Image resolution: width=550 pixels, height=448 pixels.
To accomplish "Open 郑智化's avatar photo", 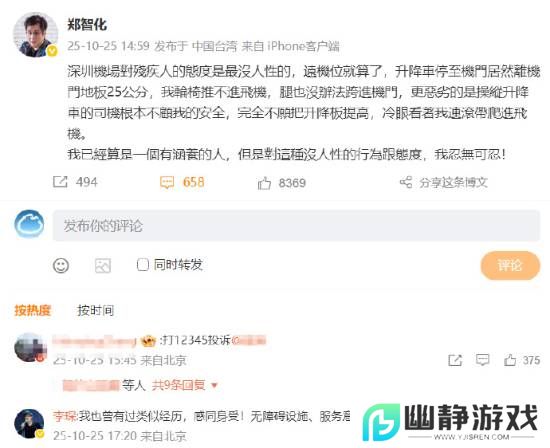I will point(35,34).
